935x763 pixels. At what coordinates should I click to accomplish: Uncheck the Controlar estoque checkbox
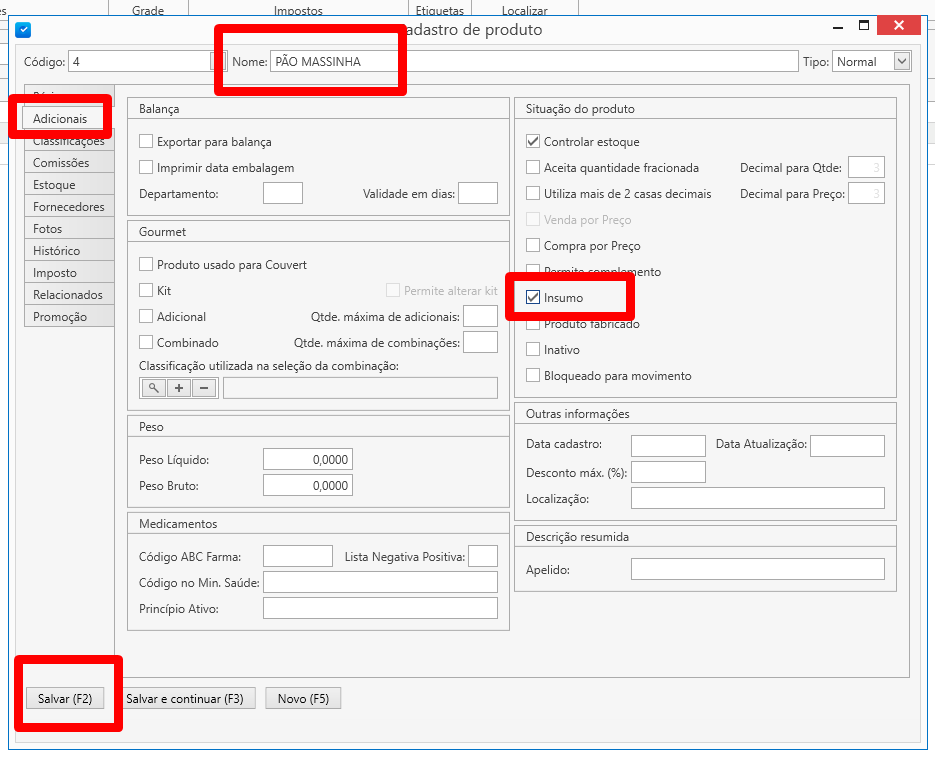coord(533,142)
